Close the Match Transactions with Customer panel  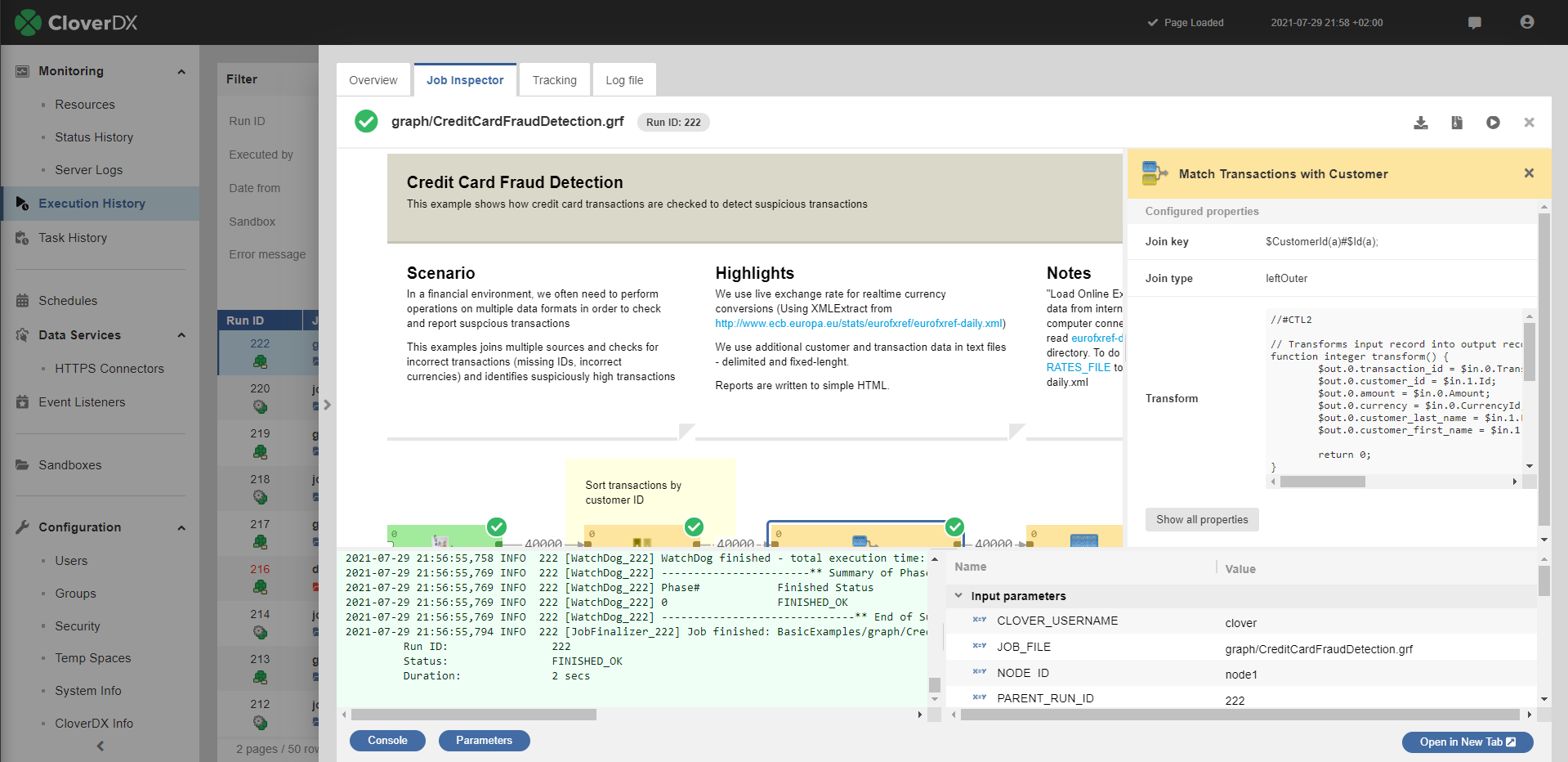coord(1529,173)
